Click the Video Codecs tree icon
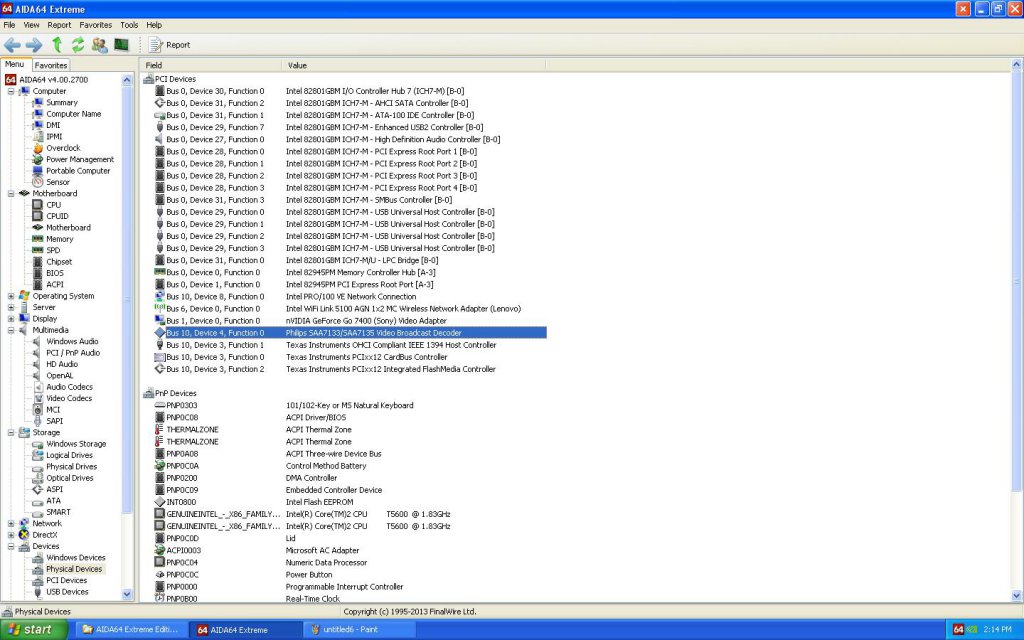The width and height of the screenshot is (1024, 640). (x=37, y=398)
